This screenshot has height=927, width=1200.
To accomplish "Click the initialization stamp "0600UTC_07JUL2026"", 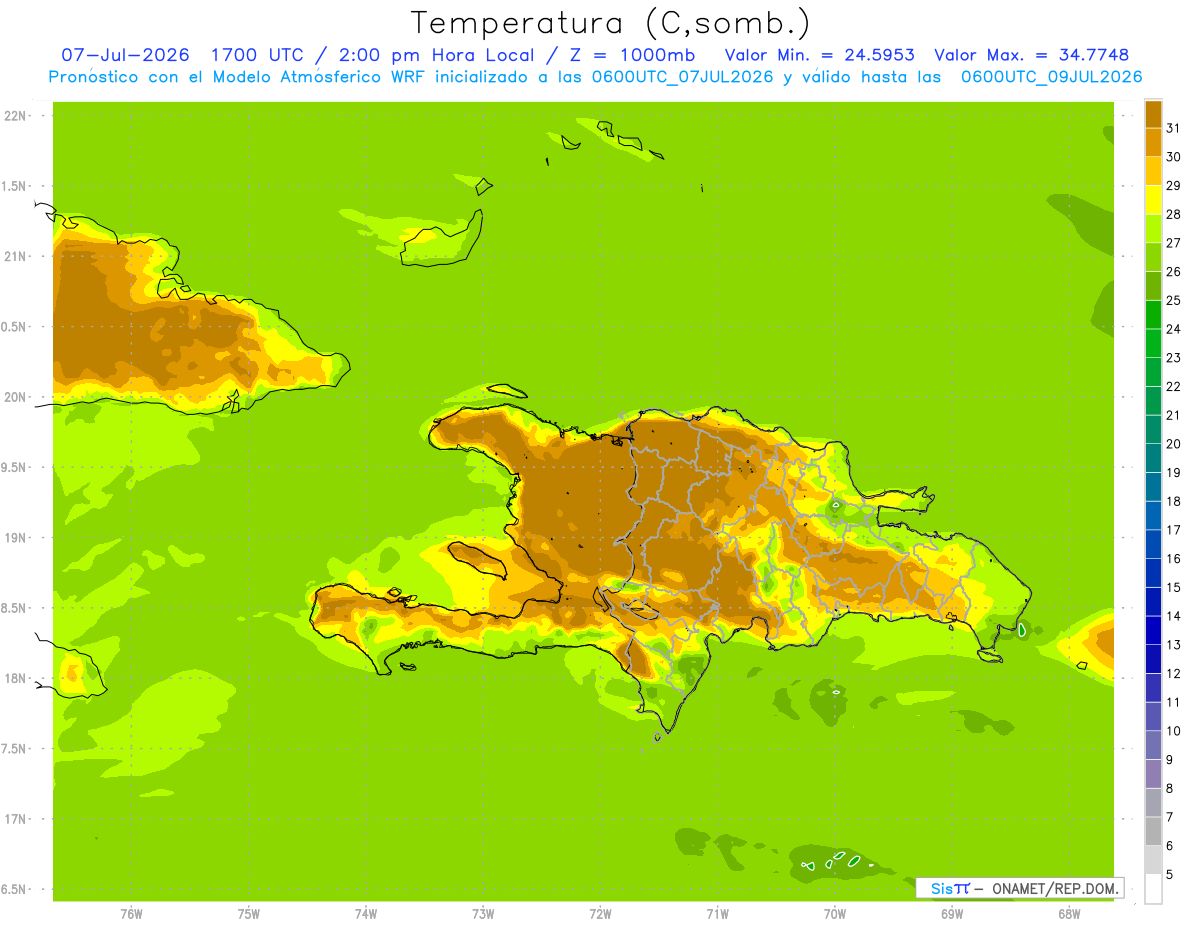I will [x=684, y=77].
